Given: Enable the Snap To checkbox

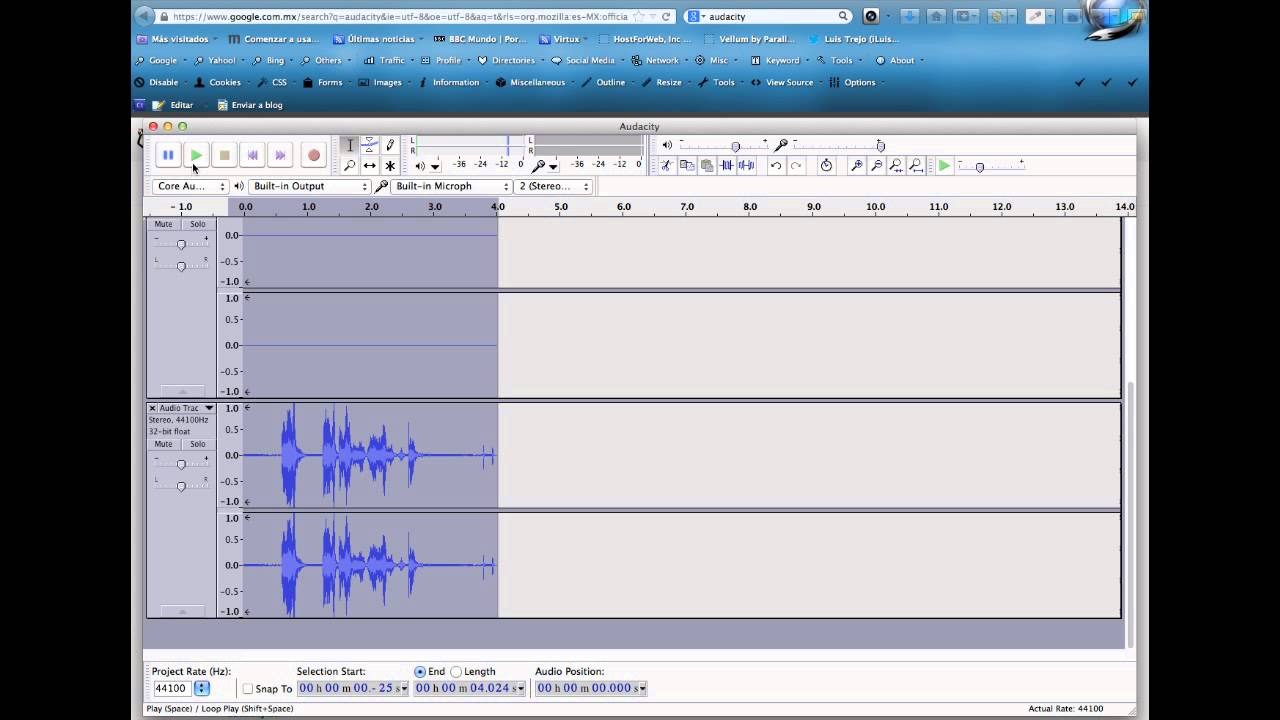Looking at the screenshot, I should click(x=247, y=689).
